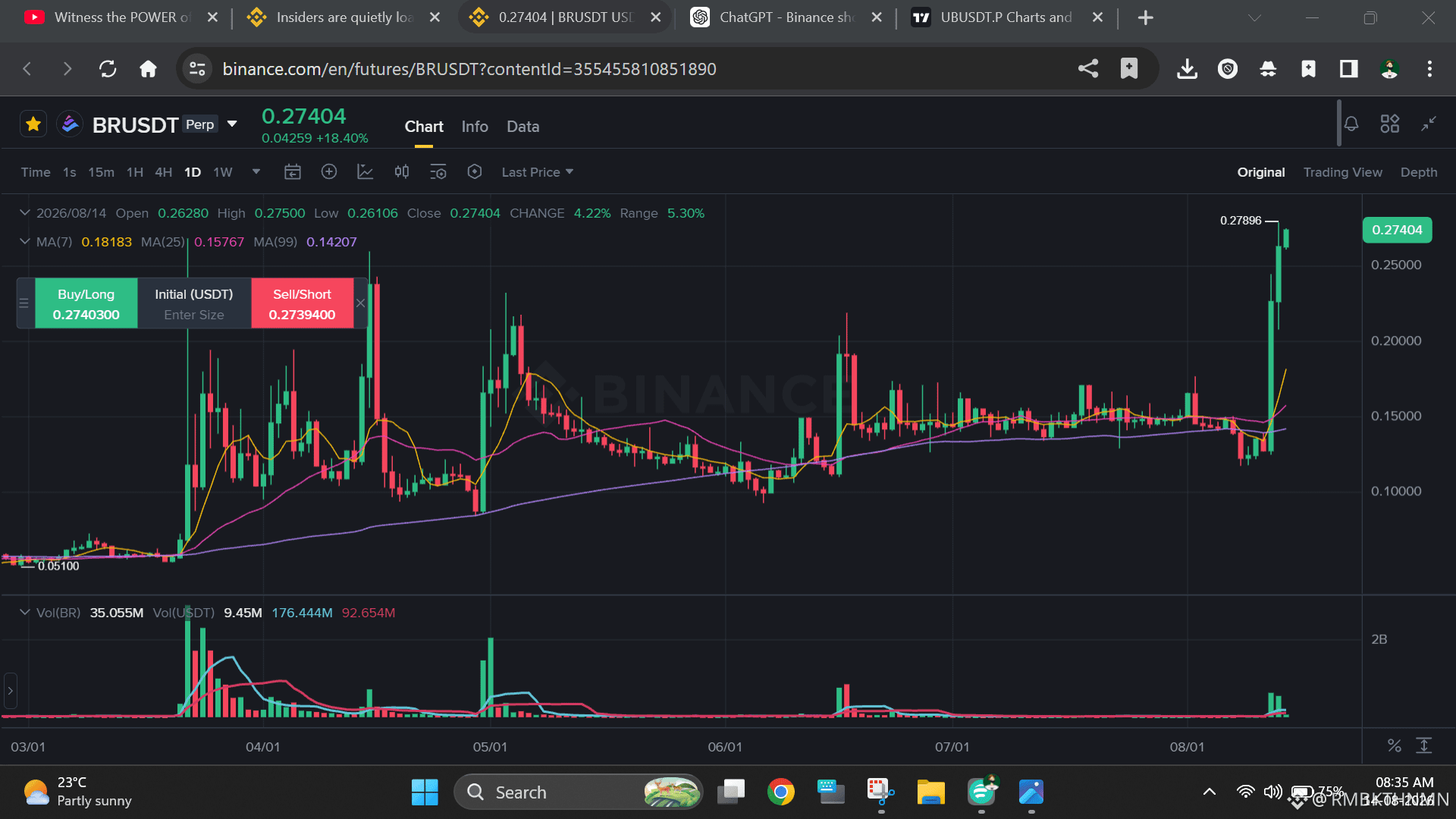This screenshot has width=1456, height=819.
Task: Click the drag handle on the order widget
Action: tap(24, 303)
